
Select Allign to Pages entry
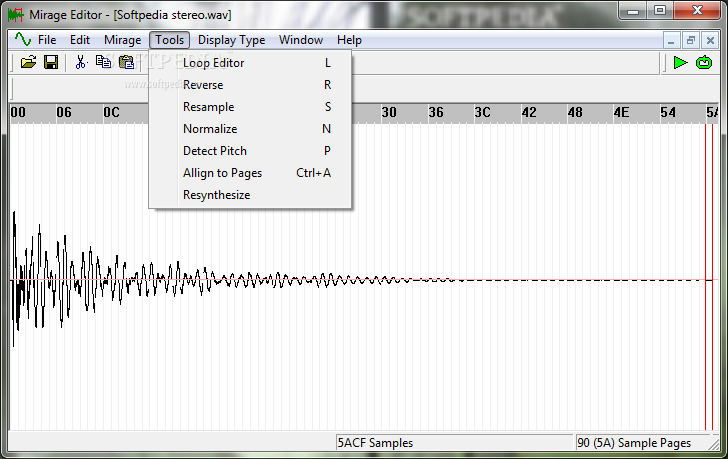tap(250, 173)
